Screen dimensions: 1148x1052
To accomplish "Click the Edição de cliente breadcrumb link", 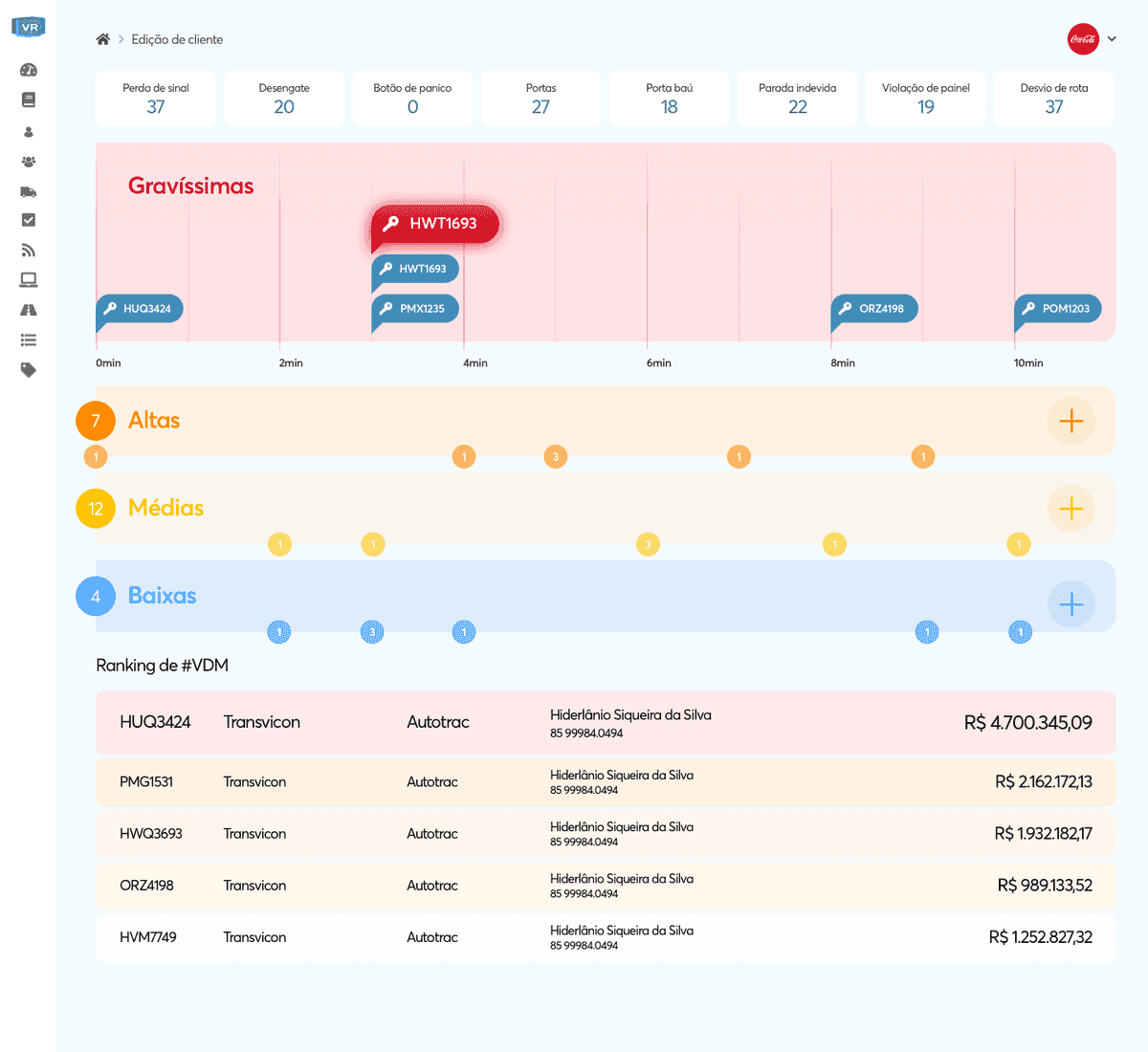I will coord(177,39).
